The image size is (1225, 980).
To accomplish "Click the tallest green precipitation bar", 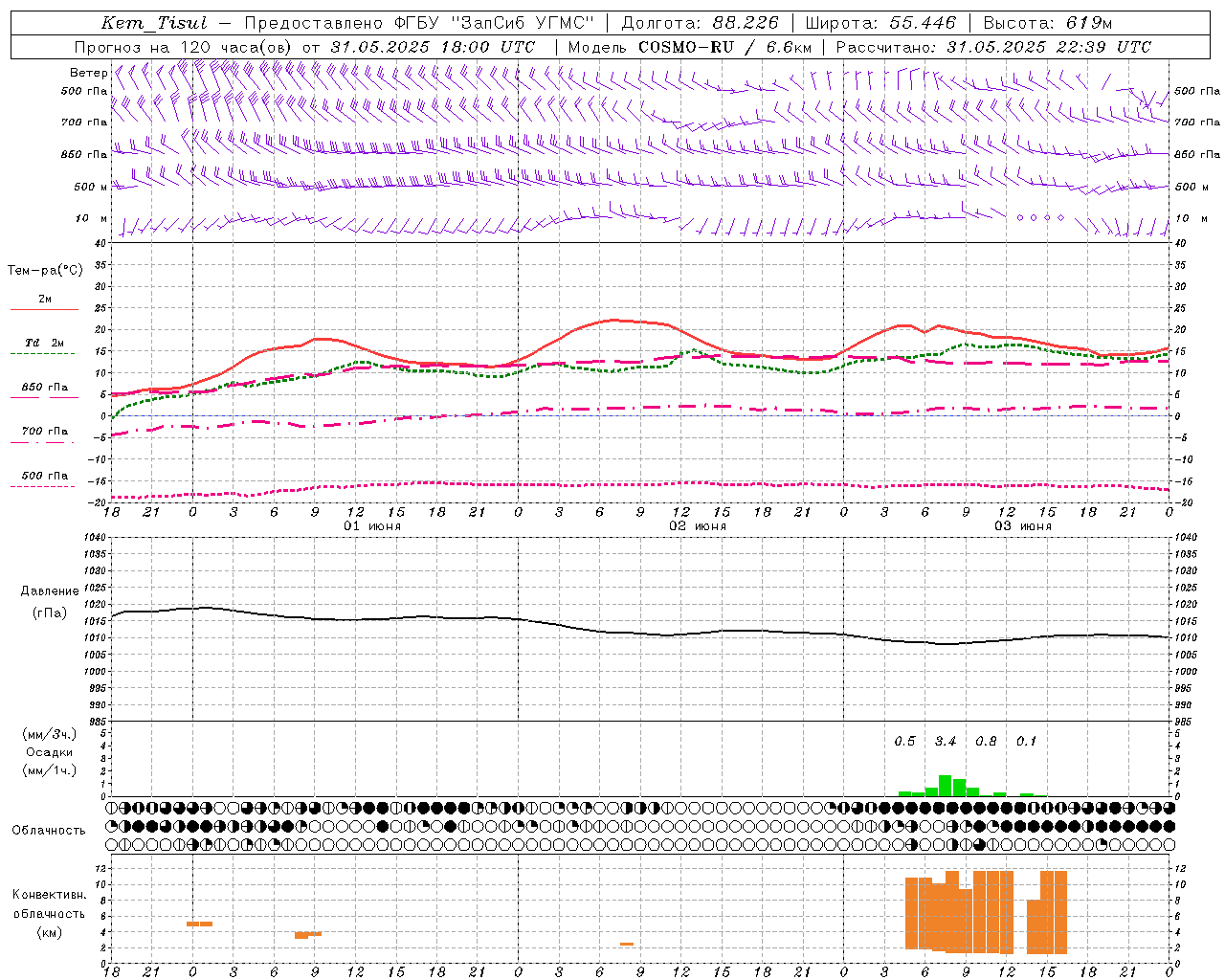I will [x=946, y=786].
